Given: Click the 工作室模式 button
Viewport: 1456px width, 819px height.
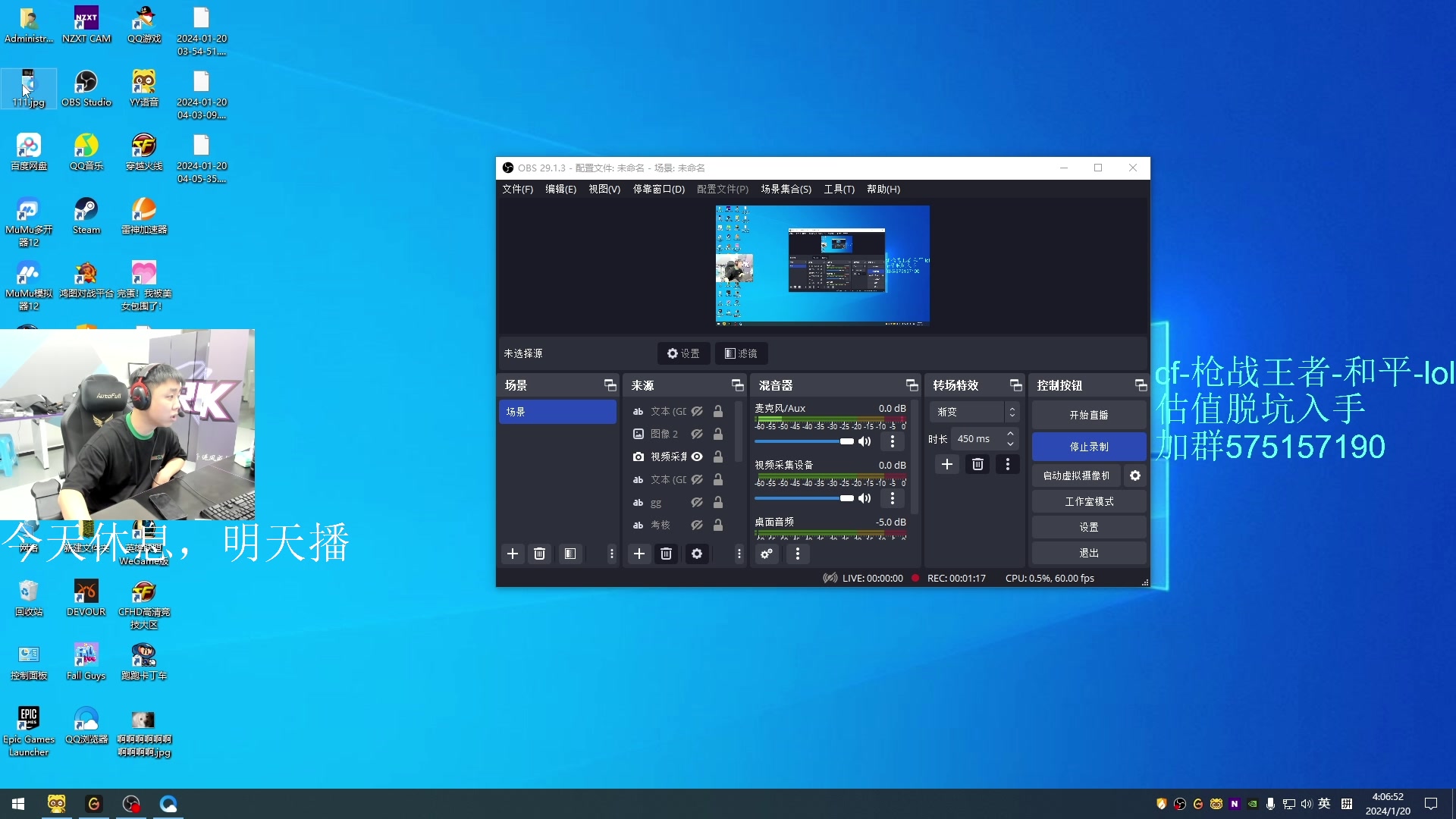Looking at the screenshot, I should point(1089,501).
